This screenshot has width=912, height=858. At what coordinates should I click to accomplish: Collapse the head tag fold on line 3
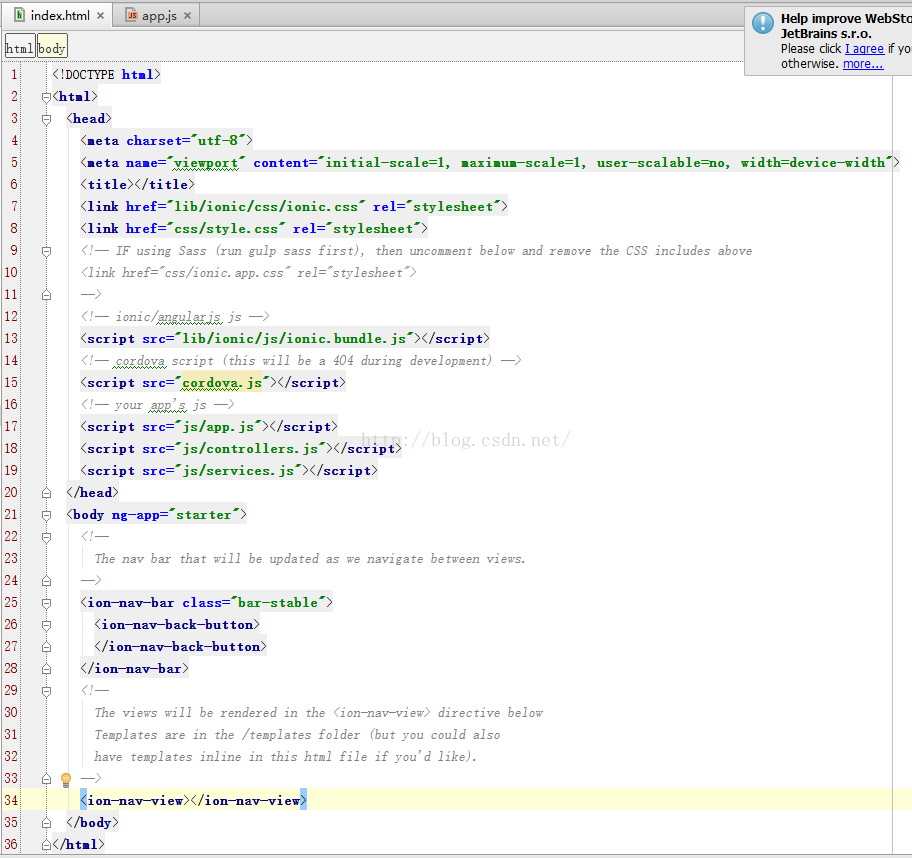click(47, 119)
